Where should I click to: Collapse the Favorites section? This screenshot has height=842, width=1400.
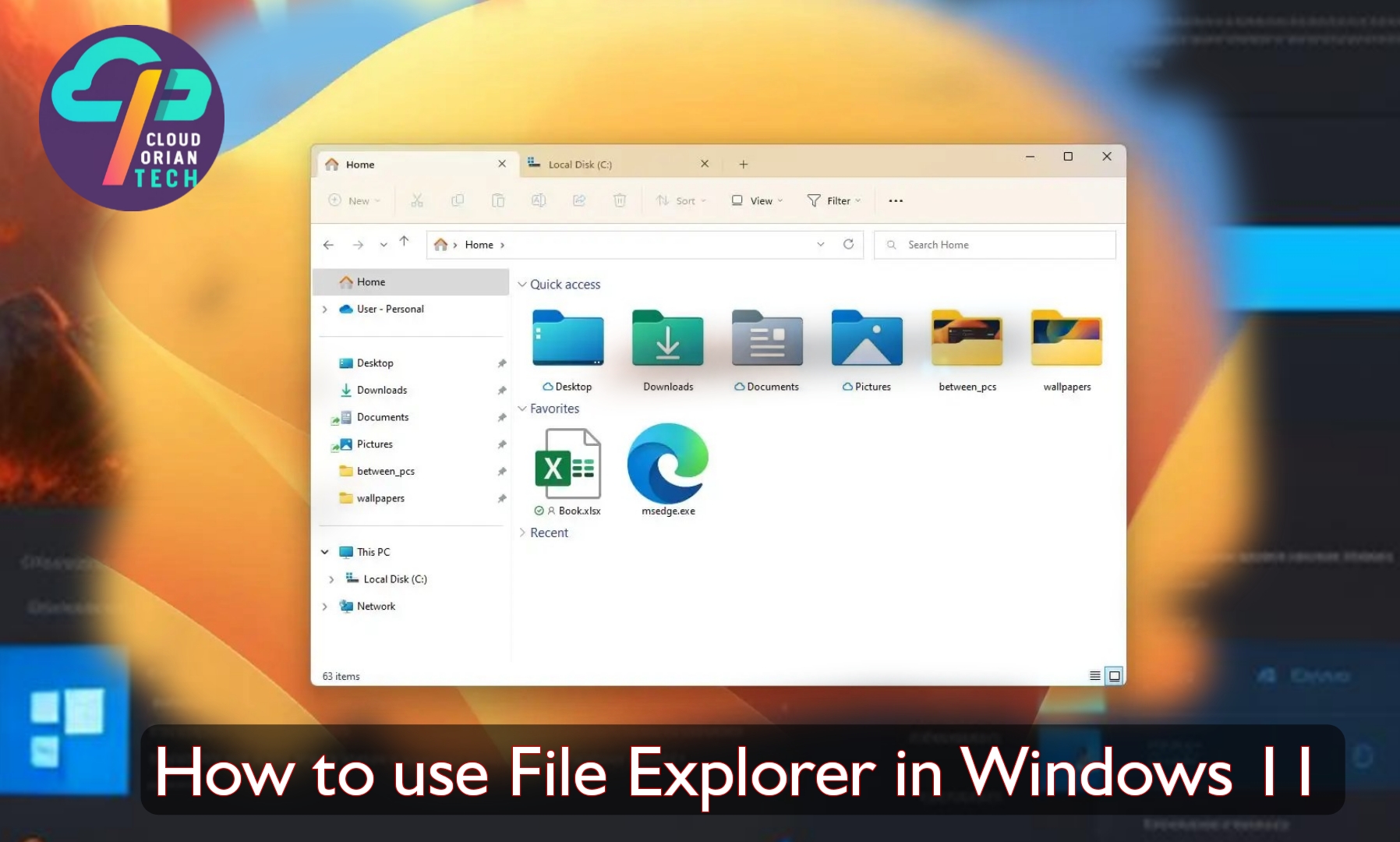click(x=522, y=408)
